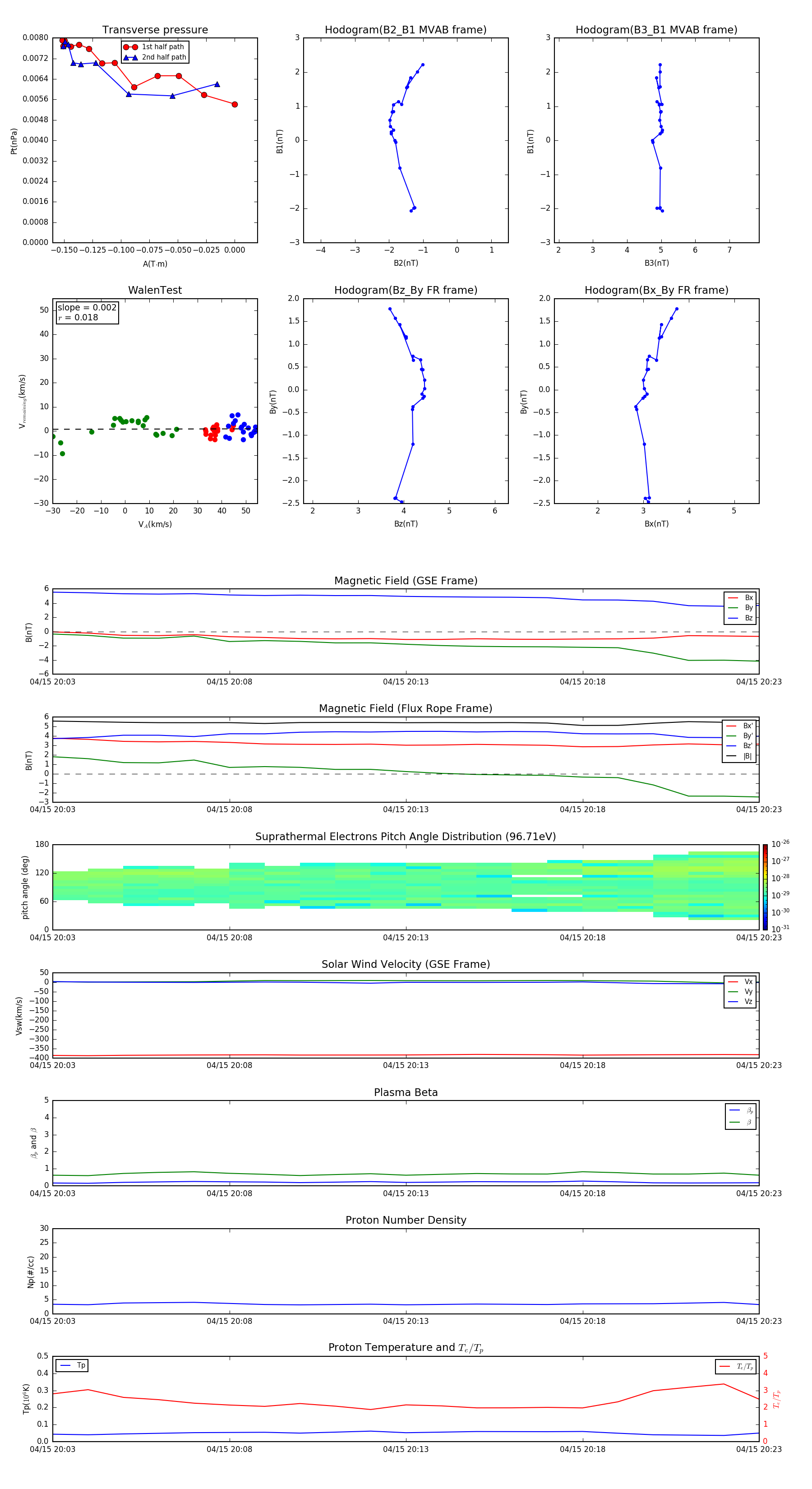Click Bx legend entry in GSE magnetic field
This screenshot has height=1489, width=812.
(x=740, y=598)
